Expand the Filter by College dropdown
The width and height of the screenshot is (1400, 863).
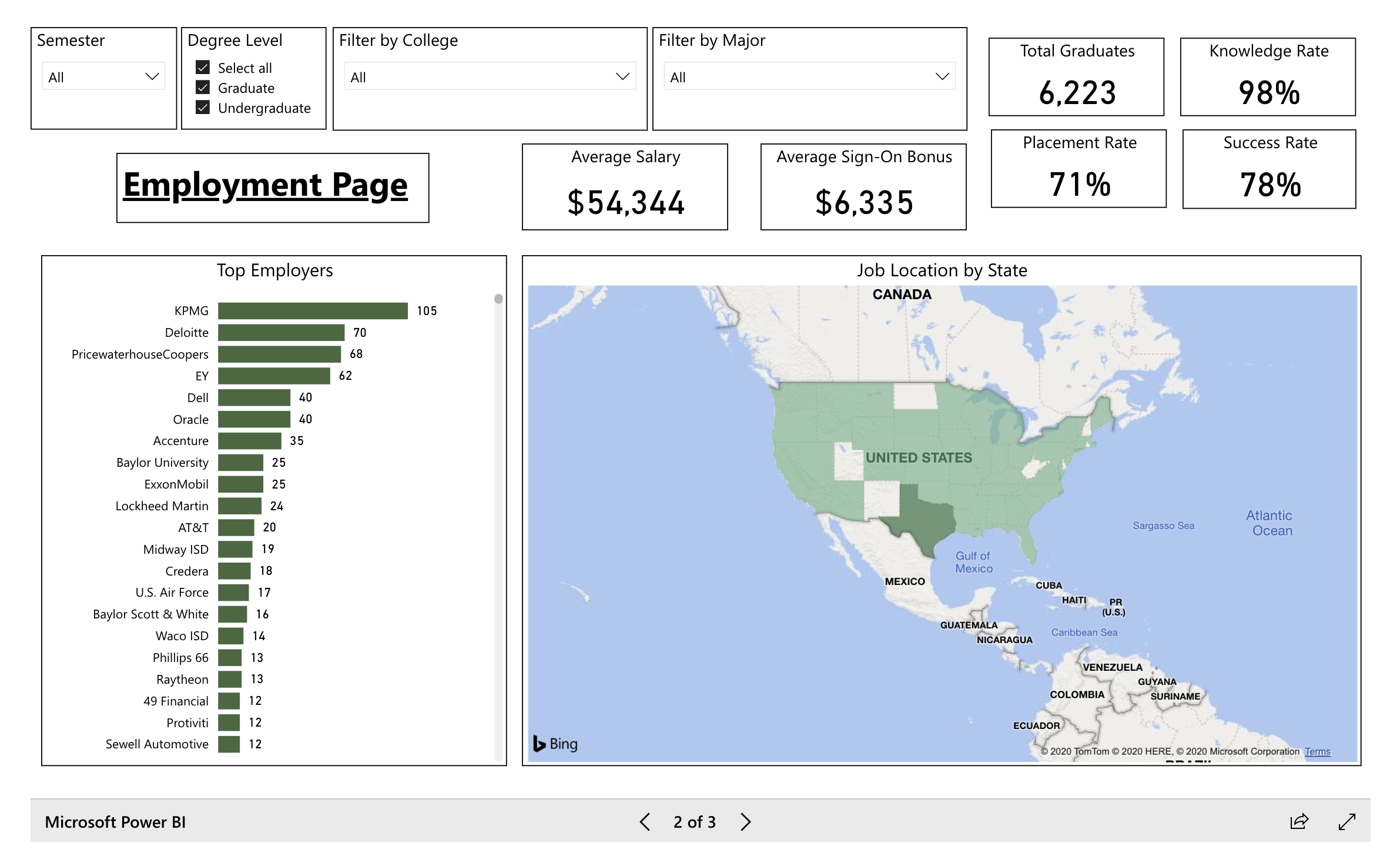click(x=489, y=77)
